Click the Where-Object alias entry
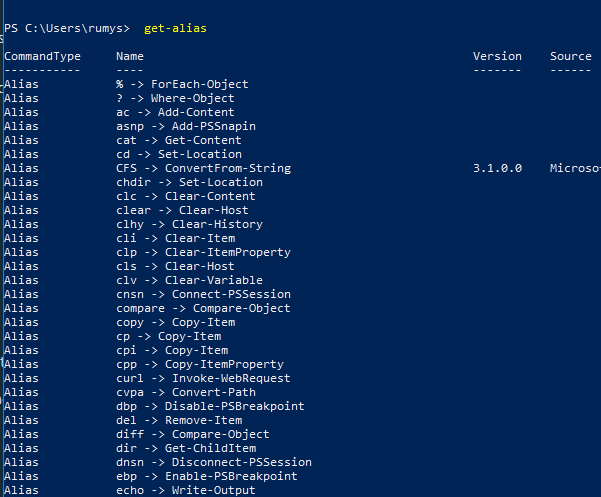601x497 pixels. pos(175,98)
